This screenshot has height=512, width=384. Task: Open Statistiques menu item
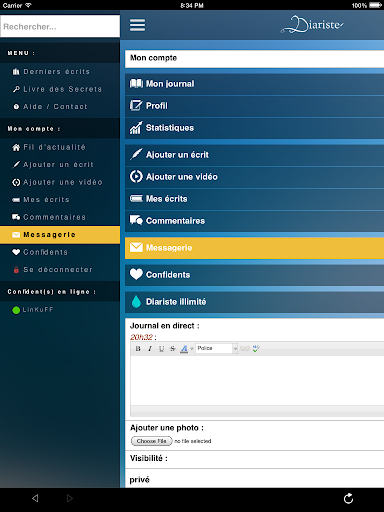[254, 128]
